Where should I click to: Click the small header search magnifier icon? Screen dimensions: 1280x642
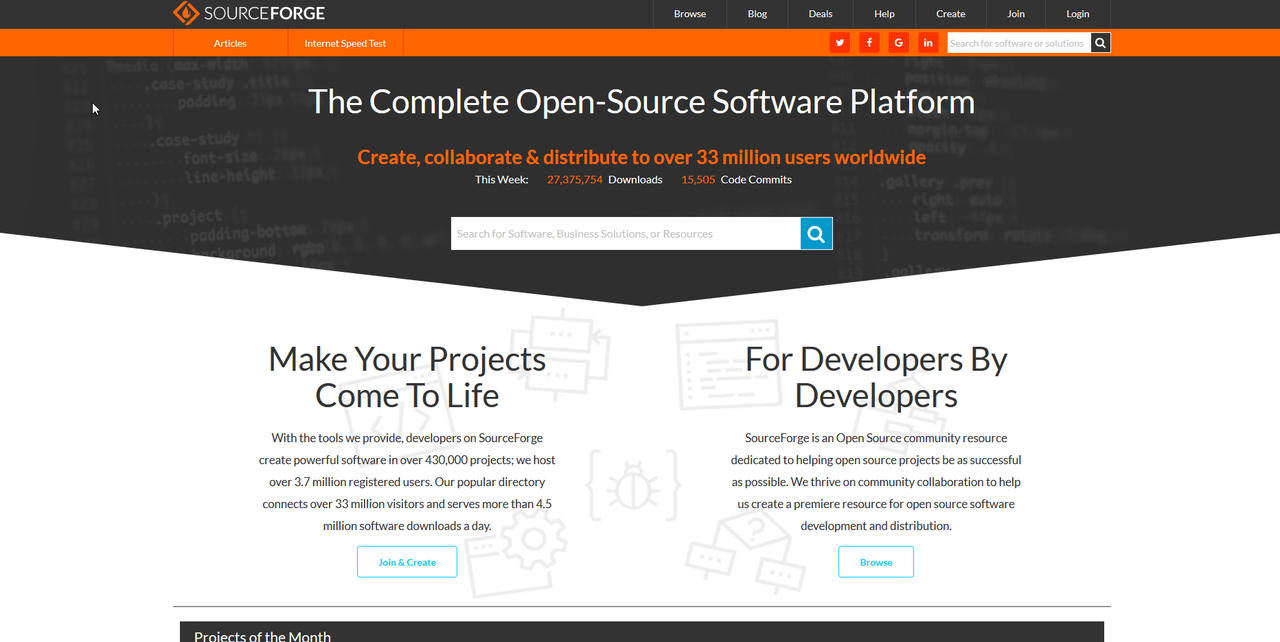pos(1100,42)
